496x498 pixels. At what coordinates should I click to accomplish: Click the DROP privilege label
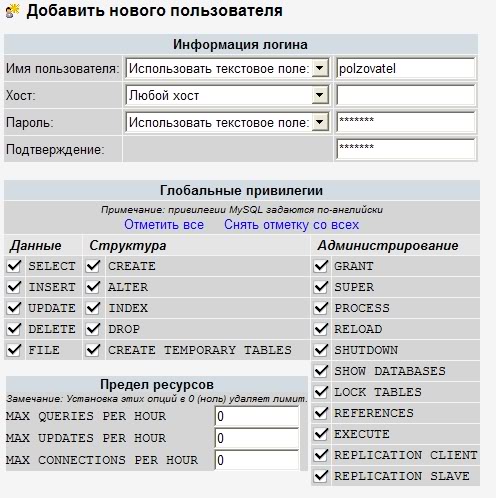[x=124, y=329]
